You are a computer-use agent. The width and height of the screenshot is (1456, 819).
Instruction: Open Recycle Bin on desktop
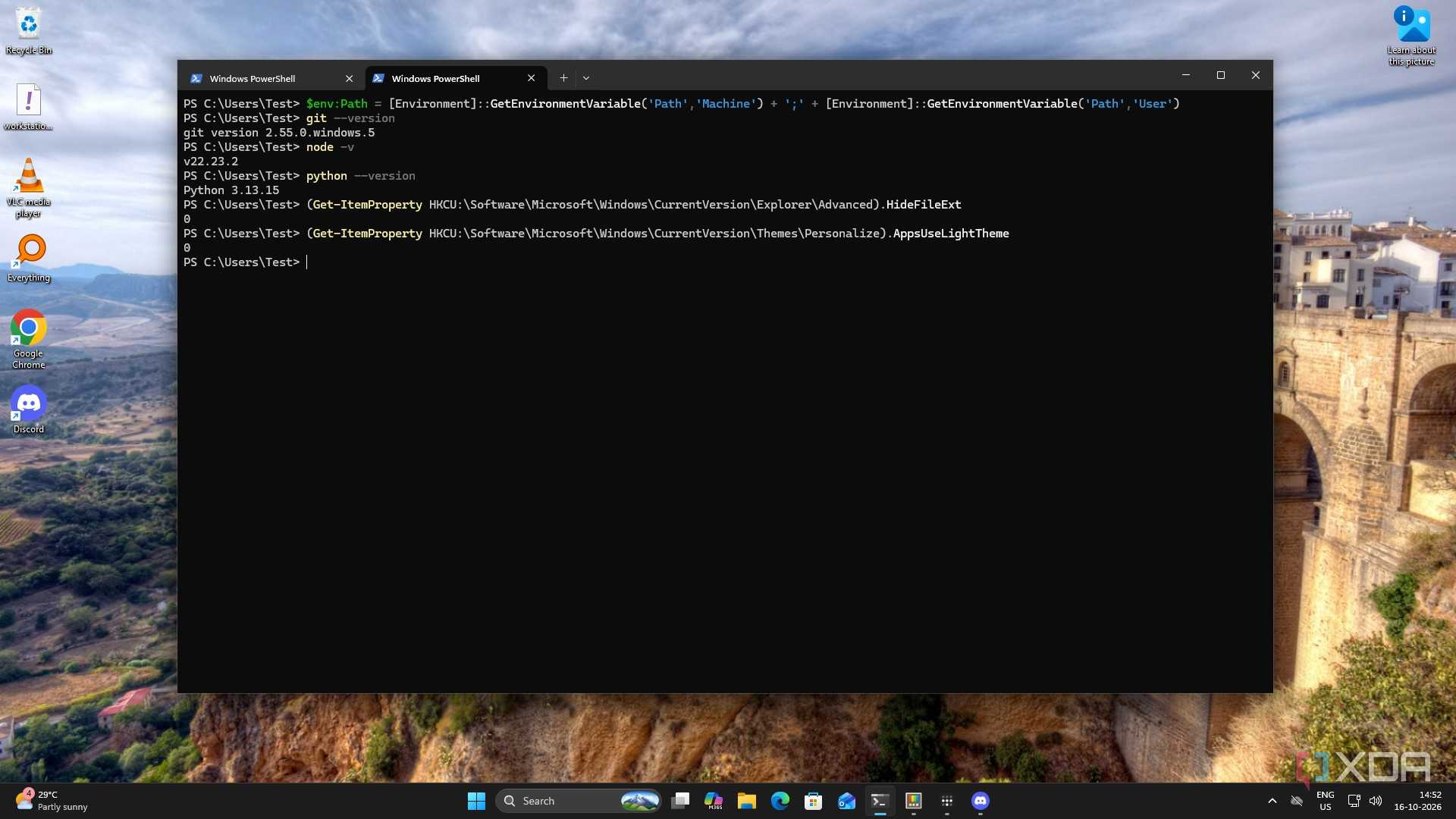[x=29, y=31]
